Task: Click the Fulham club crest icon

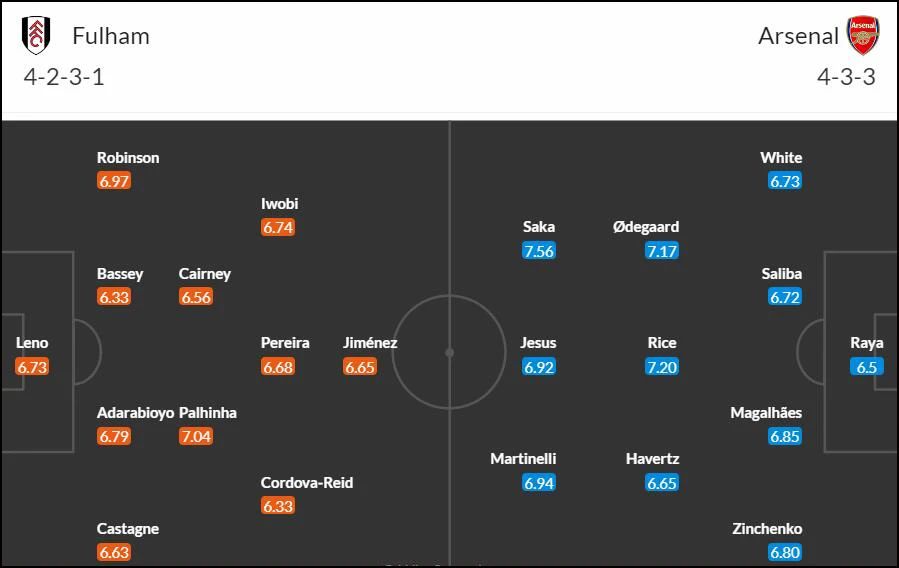Action: [36, 36]
